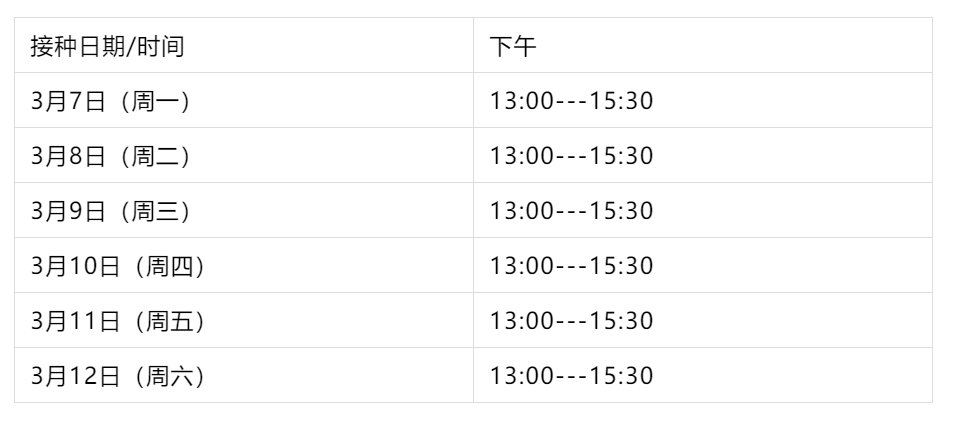Click the time slot for 3月12日
The width and height of the screenshot is (954, 422).
tap(571, 376)
